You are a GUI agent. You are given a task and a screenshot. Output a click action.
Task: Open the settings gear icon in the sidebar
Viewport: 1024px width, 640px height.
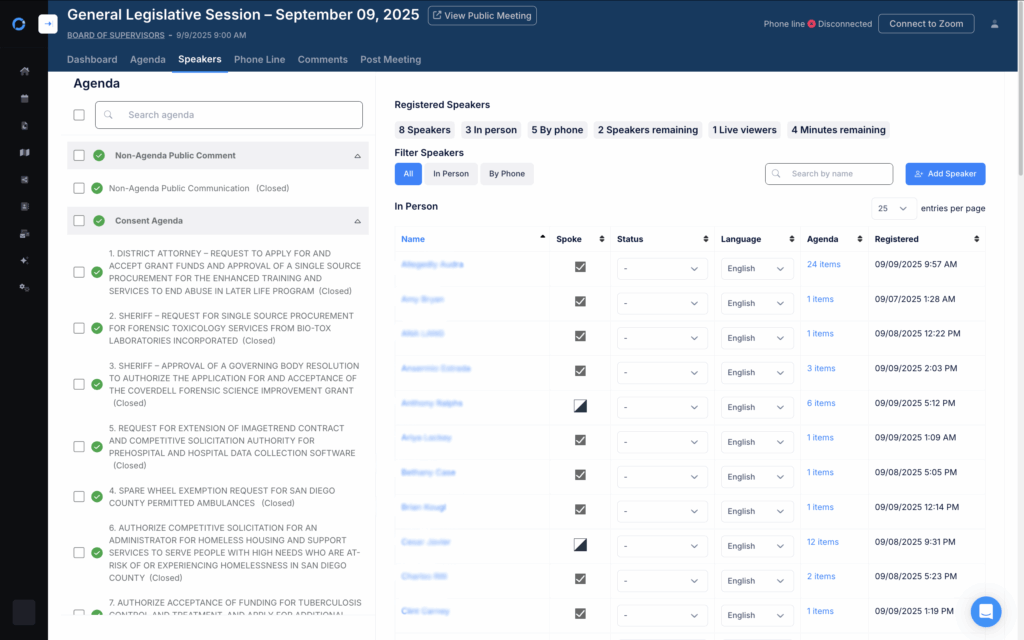[x=24, y=286]
